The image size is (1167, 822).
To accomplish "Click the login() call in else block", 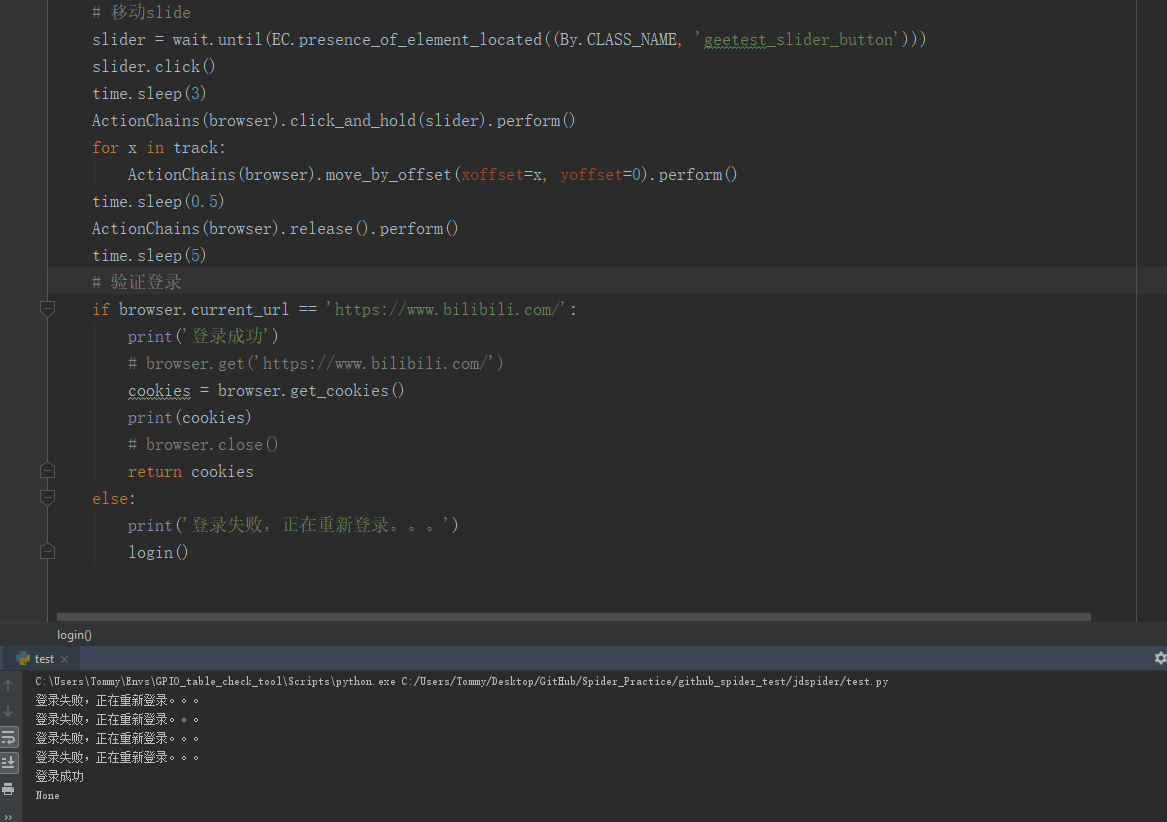I will point(158,552).
